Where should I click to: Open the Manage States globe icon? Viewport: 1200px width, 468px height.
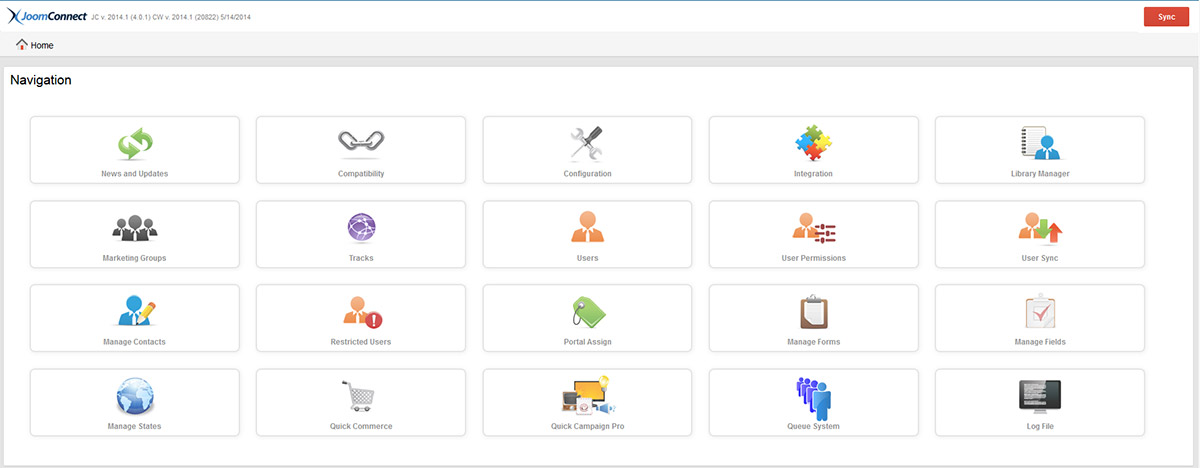click(135, 397)
